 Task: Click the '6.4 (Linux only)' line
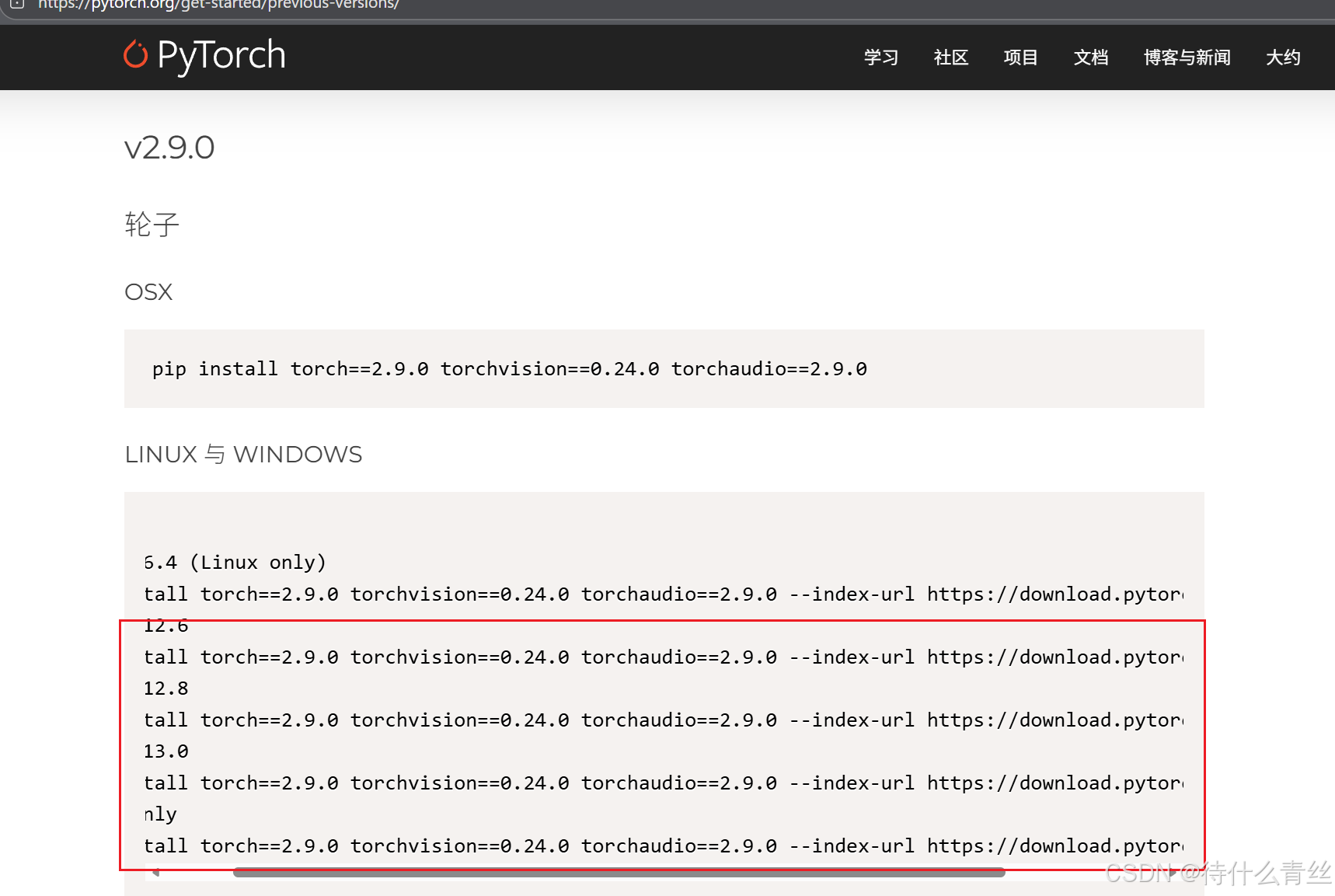point(235,563)
